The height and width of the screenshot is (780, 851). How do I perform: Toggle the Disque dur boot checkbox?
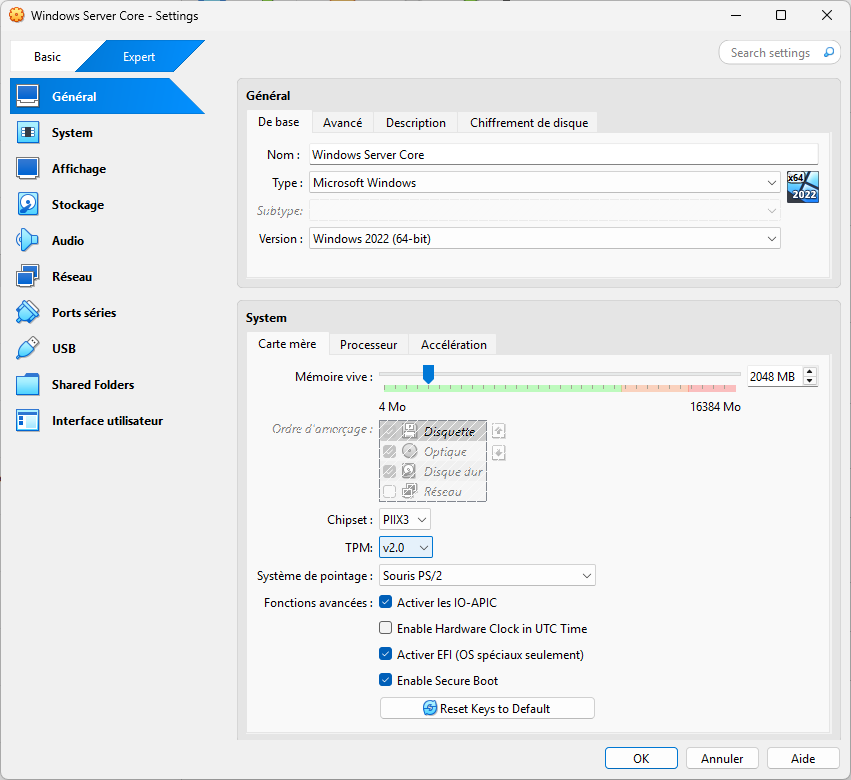click(389, 471)
